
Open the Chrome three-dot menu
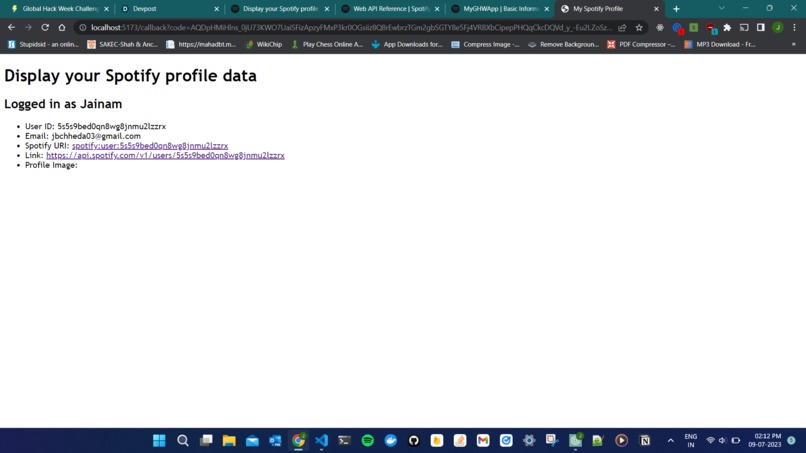(794, 27)
